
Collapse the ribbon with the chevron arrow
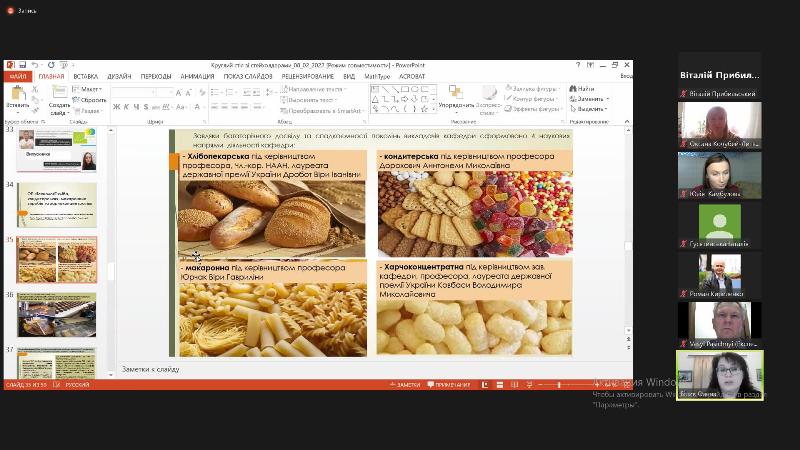tap(627, 121)
